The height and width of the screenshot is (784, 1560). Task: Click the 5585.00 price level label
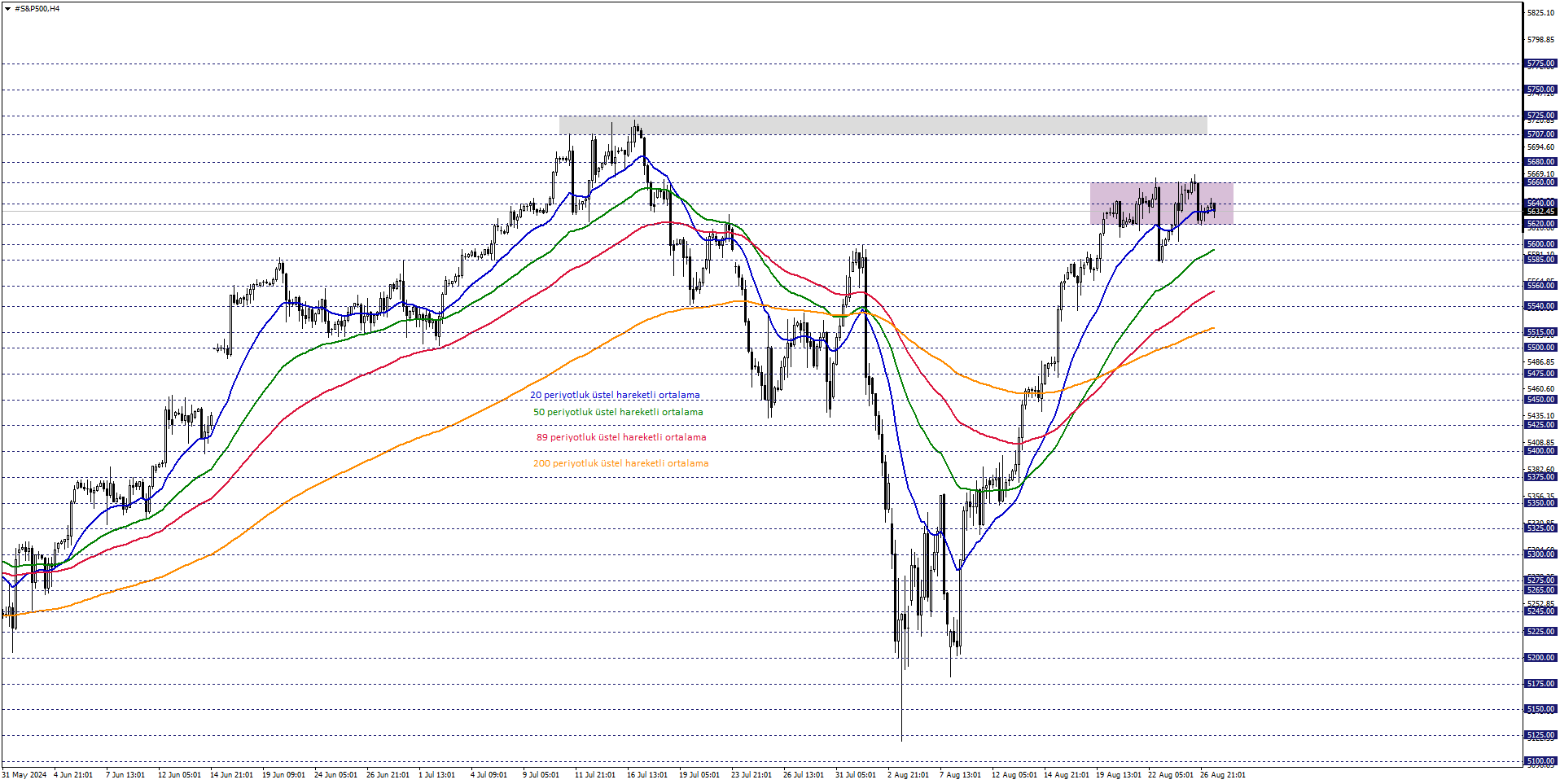click(1540, 260)
